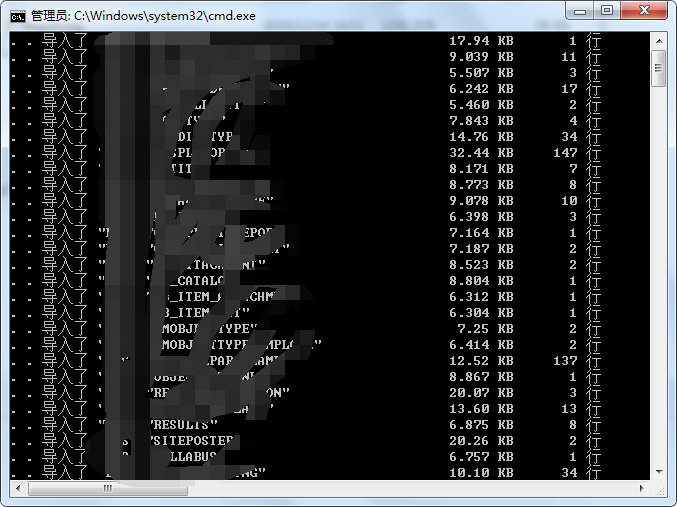The height and width of the screenshot is (507, 677).
Task: Click the value 8.523 KB
Action: 481,265
